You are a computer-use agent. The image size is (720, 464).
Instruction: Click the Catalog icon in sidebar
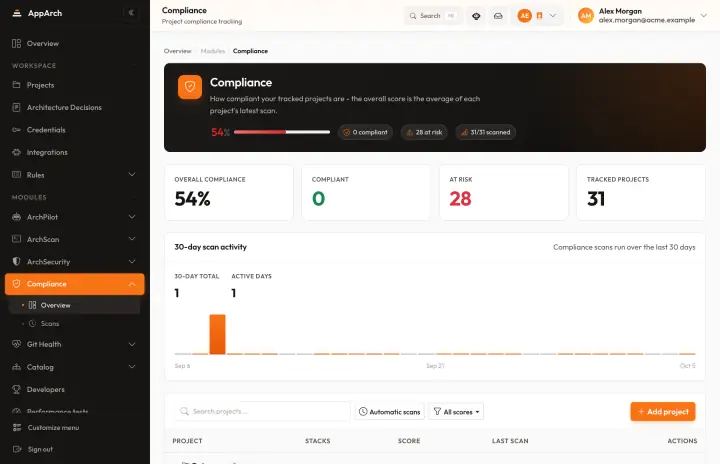(17, 367)
